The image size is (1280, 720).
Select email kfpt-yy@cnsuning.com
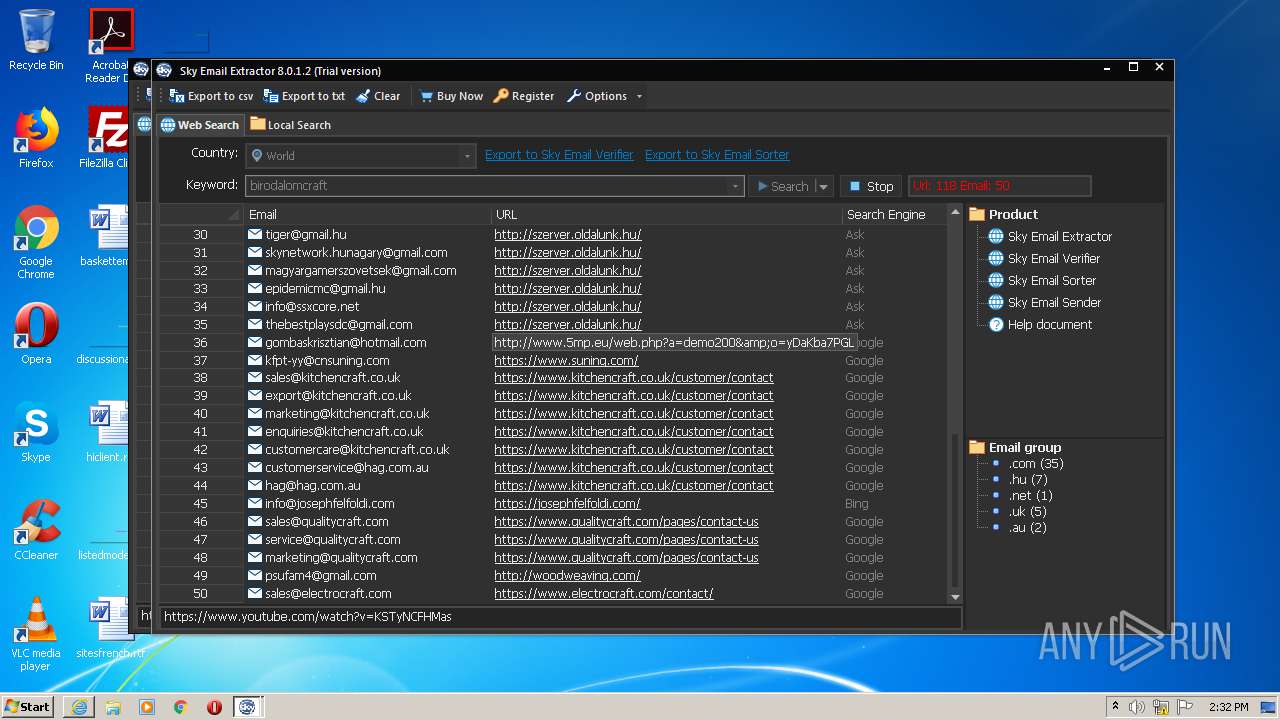327,361
